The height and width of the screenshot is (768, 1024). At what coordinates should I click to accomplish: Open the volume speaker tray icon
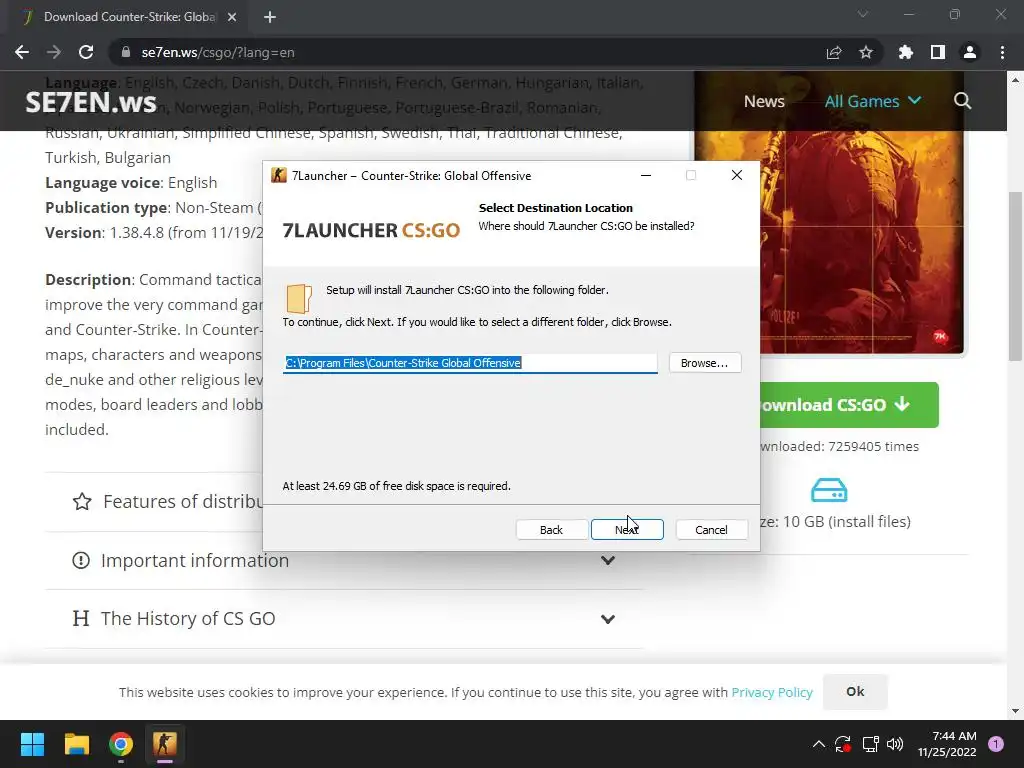895,744
